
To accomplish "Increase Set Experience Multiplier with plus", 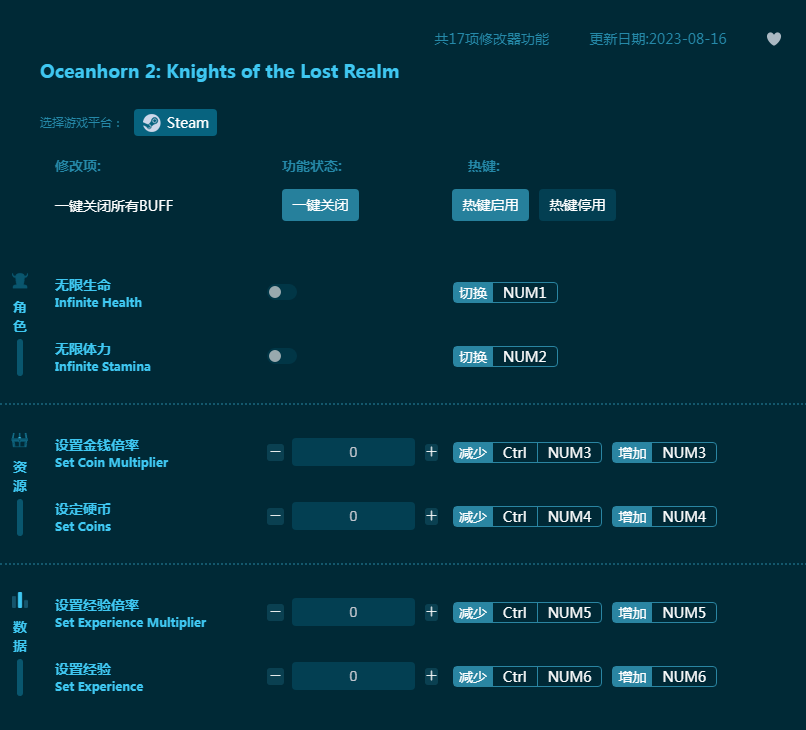I will tap(431, 612).
